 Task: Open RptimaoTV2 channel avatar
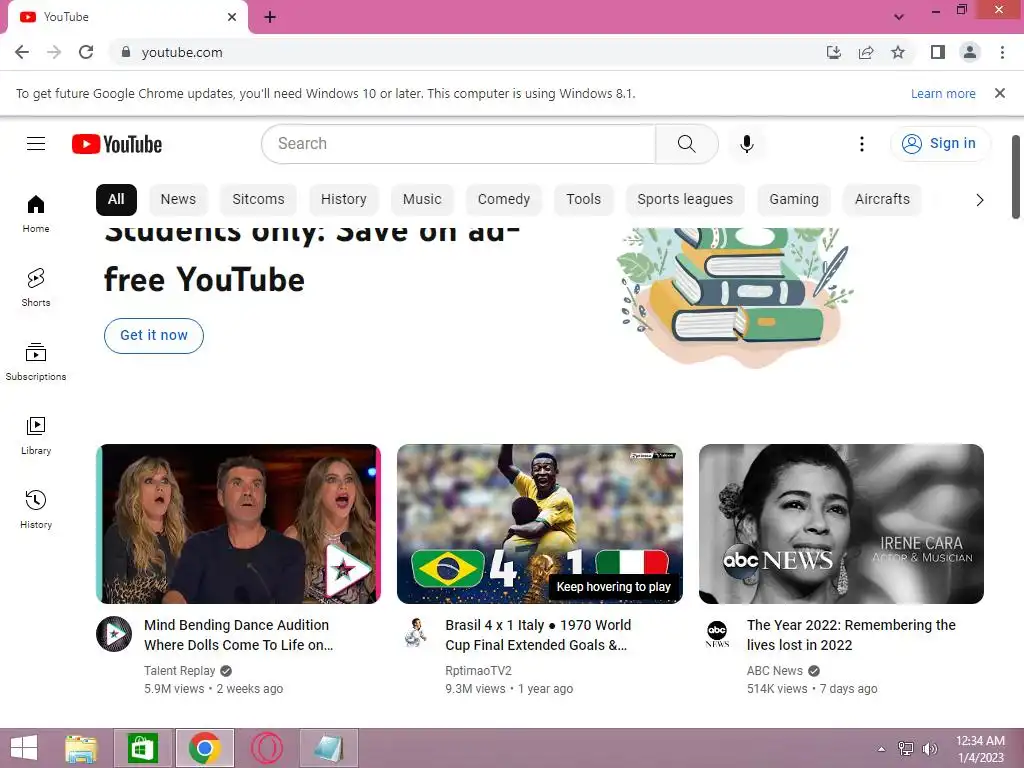click(416, 634)
